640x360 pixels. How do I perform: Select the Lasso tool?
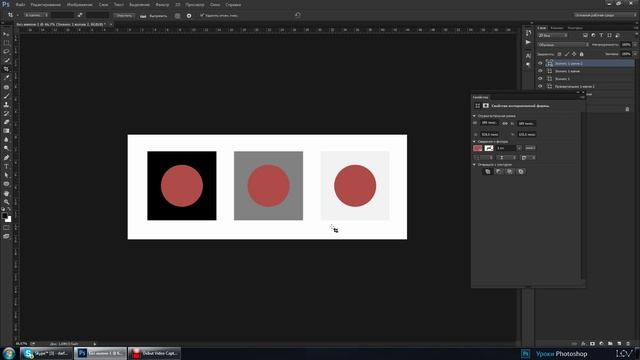(6, 51)
